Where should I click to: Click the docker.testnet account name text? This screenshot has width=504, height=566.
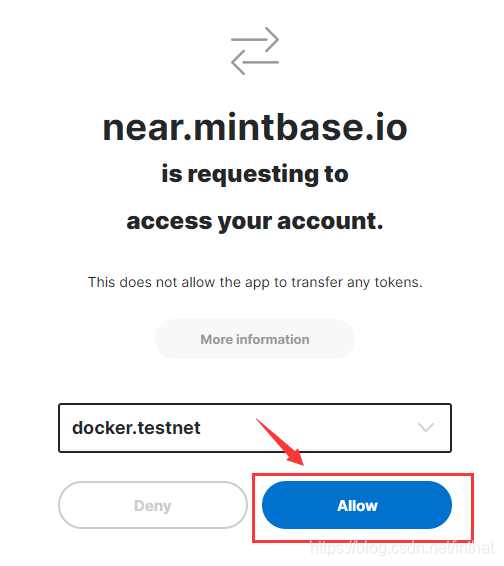[x=136, y=428]
